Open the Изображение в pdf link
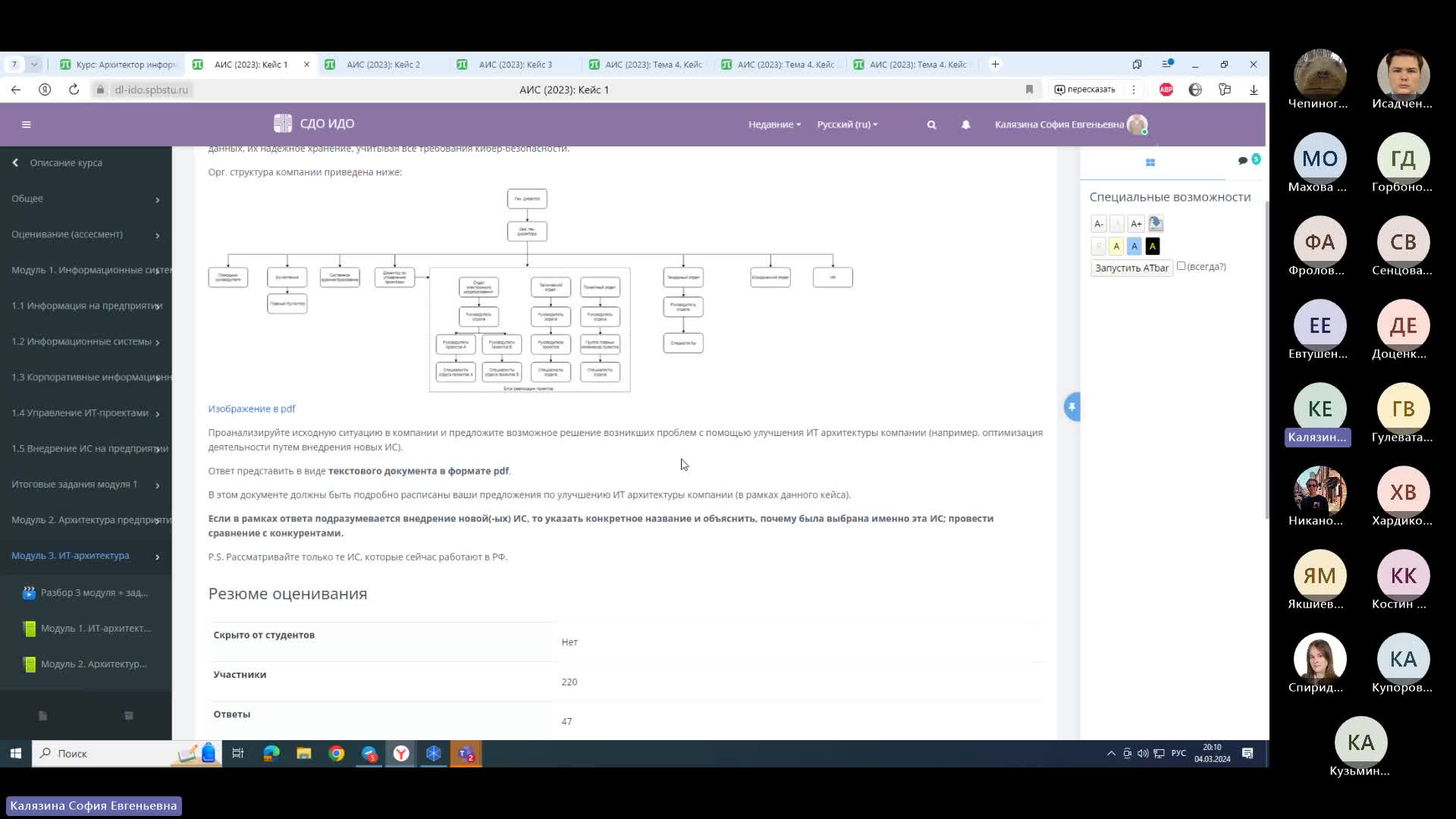The height and width of the screenshot is (819, 1456). tap(252, 409)
